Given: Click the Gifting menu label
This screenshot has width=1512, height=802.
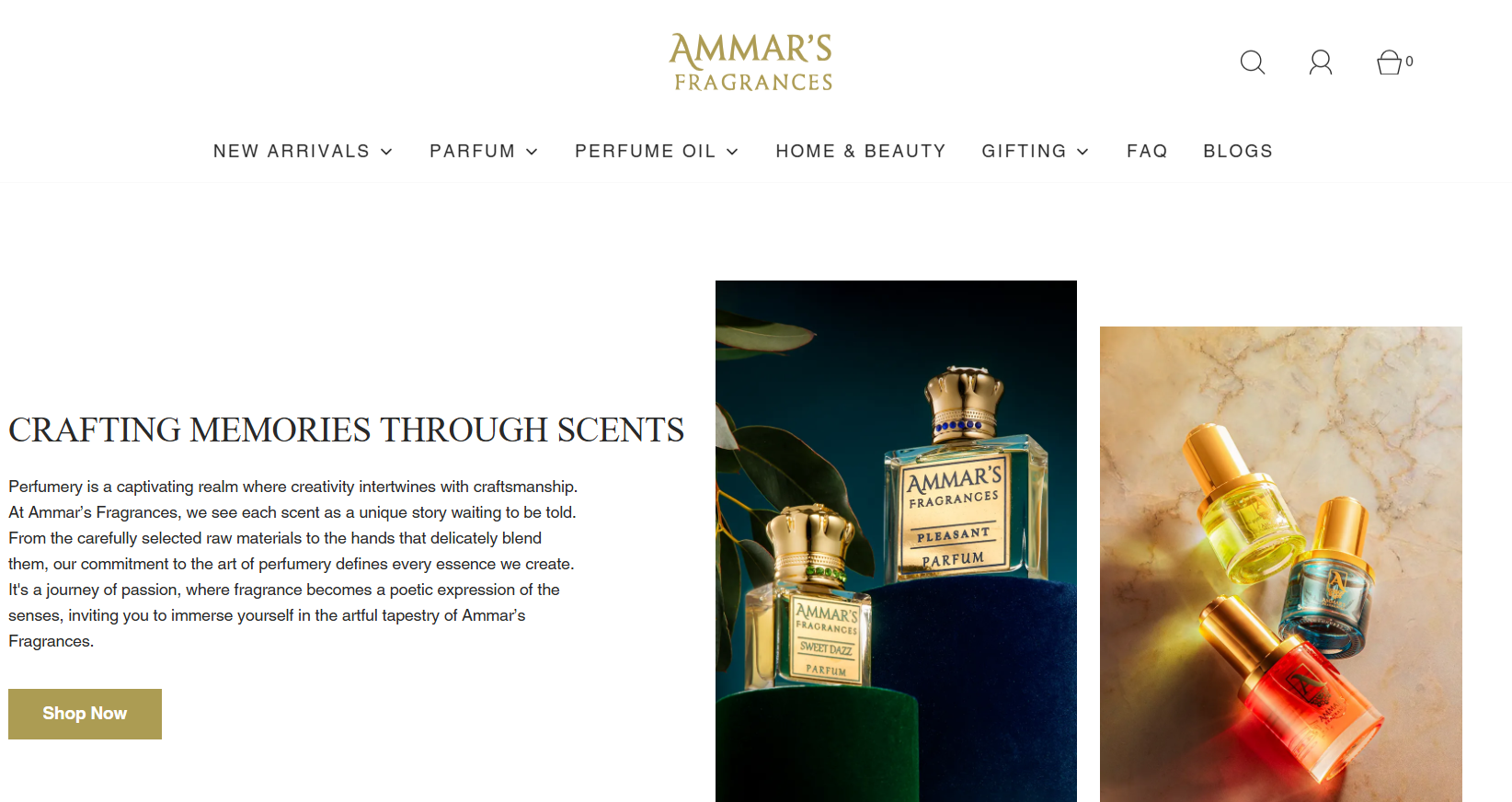Looking at the screenshot, I should click(x=1024, y=151).
